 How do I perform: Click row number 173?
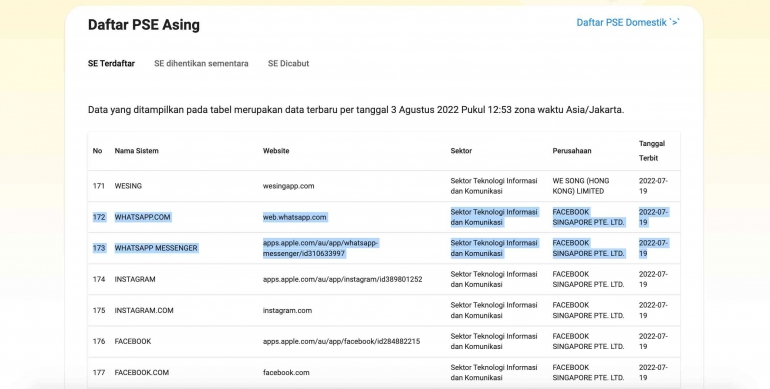pos(99,248)
